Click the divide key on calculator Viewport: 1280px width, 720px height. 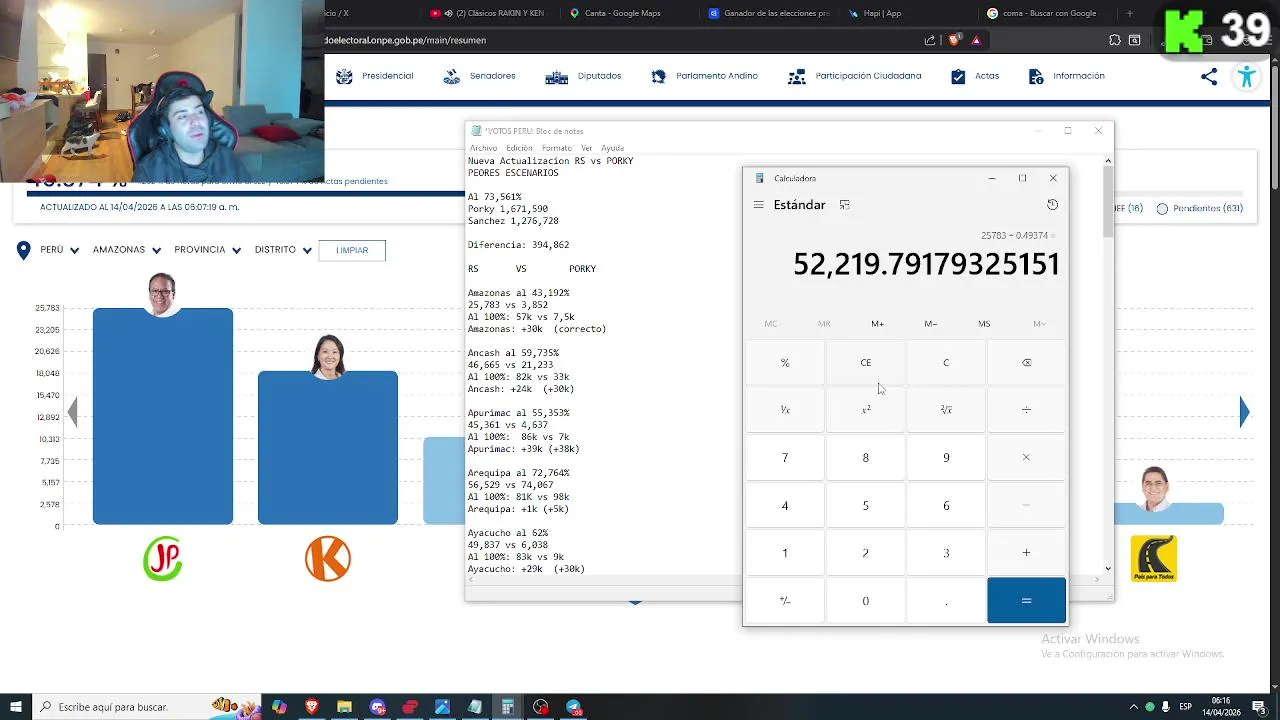coord(1026,410)
